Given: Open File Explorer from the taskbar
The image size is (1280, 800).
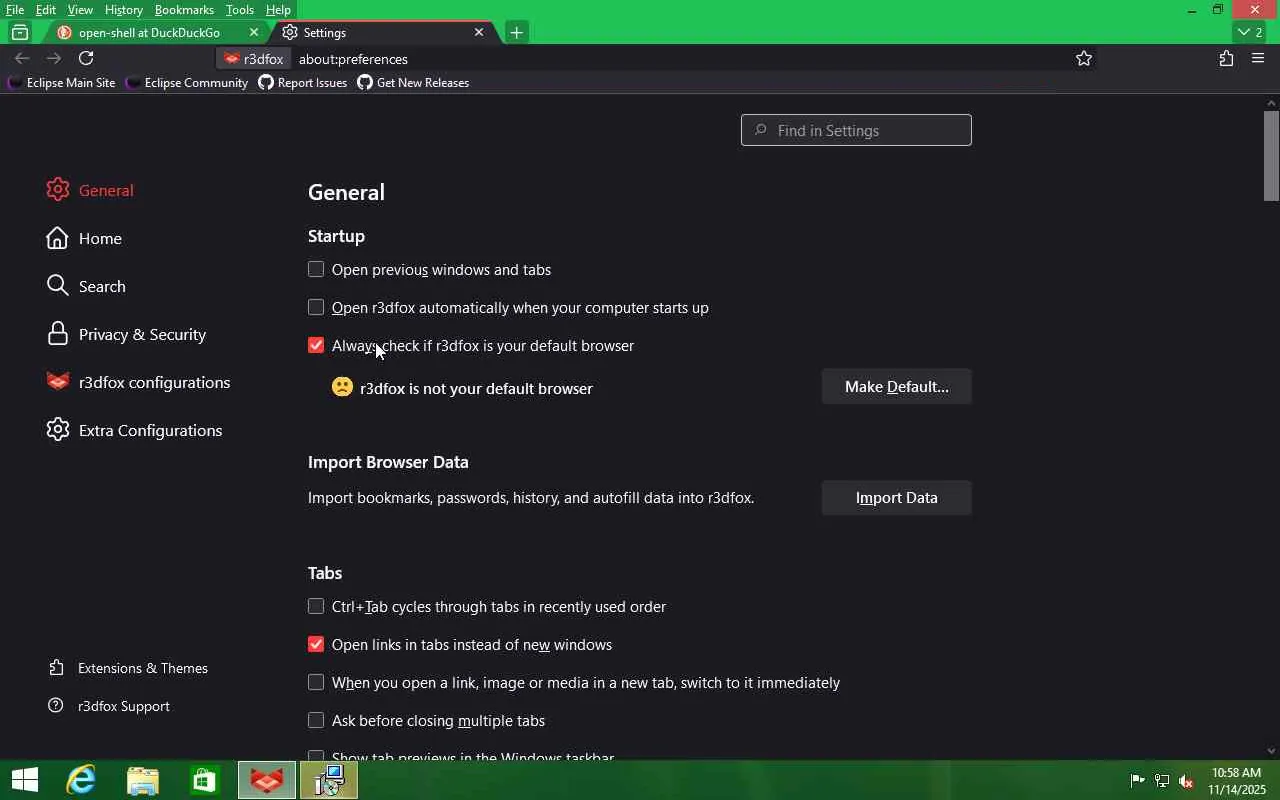Looking at the screenshot, I should (x=143, y=780).
